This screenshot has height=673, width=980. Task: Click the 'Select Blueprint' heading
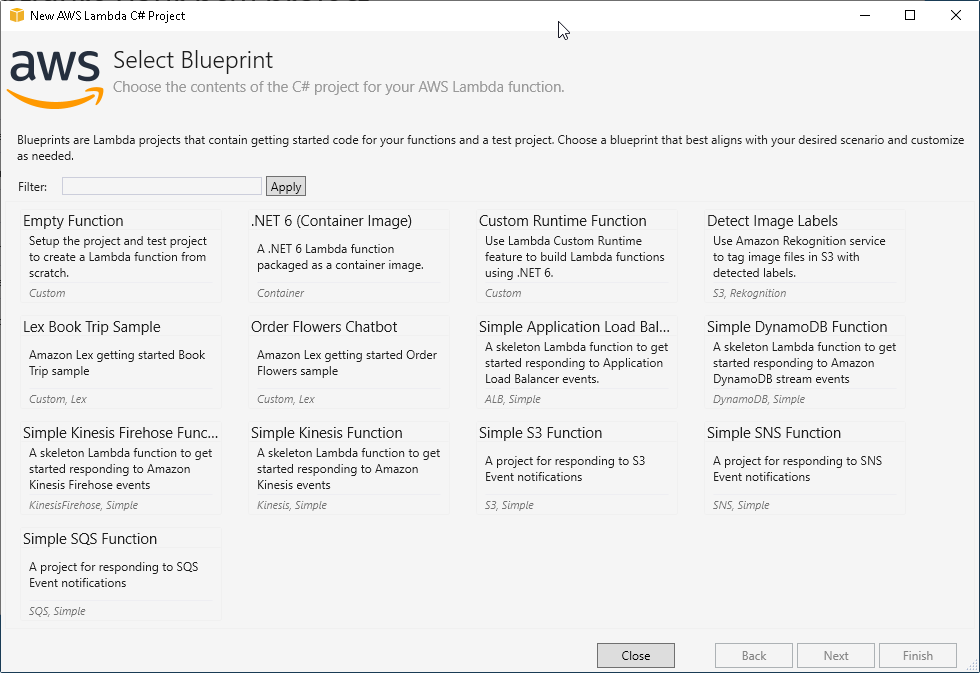(192, 60)
